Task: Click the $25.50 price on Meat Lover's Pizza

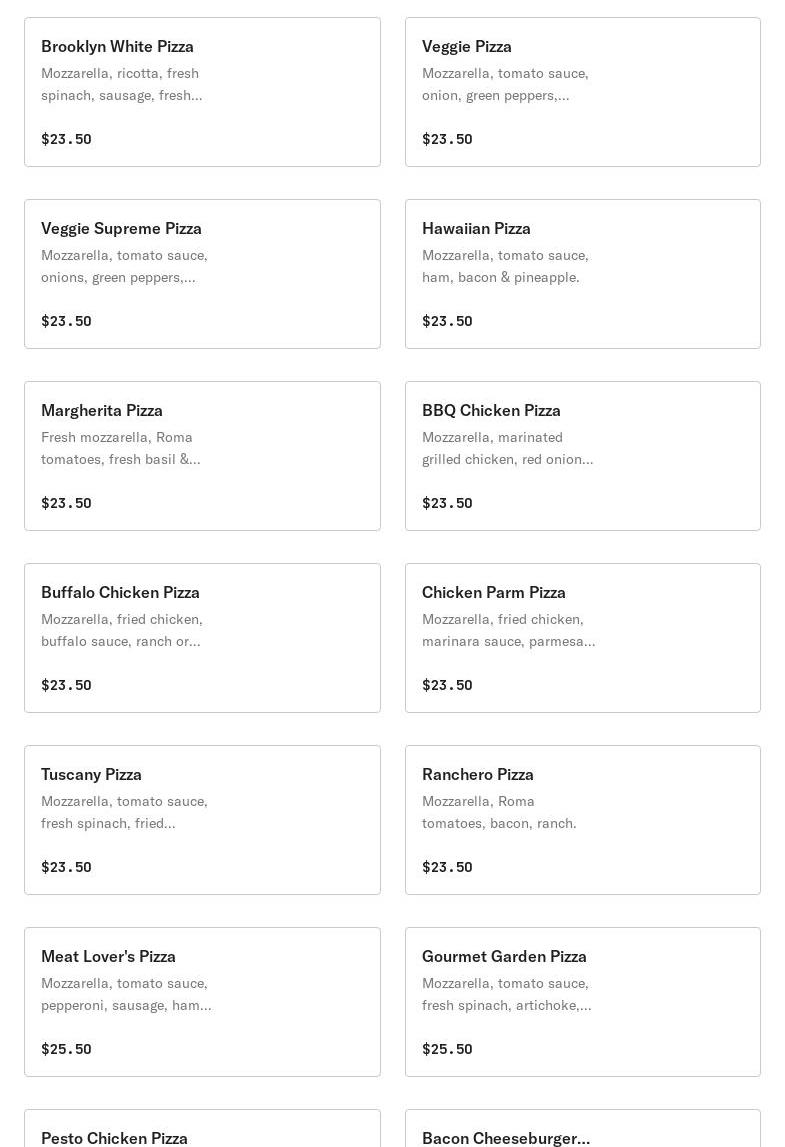Action: pyautogui.click(x=66, y=1049)
